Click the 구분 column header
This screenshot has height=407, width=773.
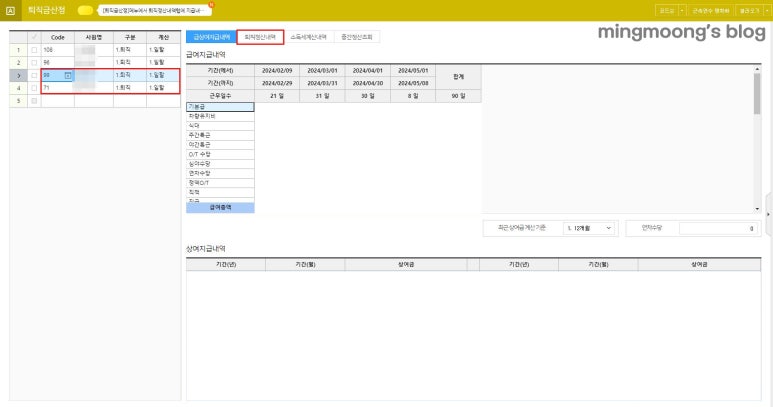coord(130,37)
